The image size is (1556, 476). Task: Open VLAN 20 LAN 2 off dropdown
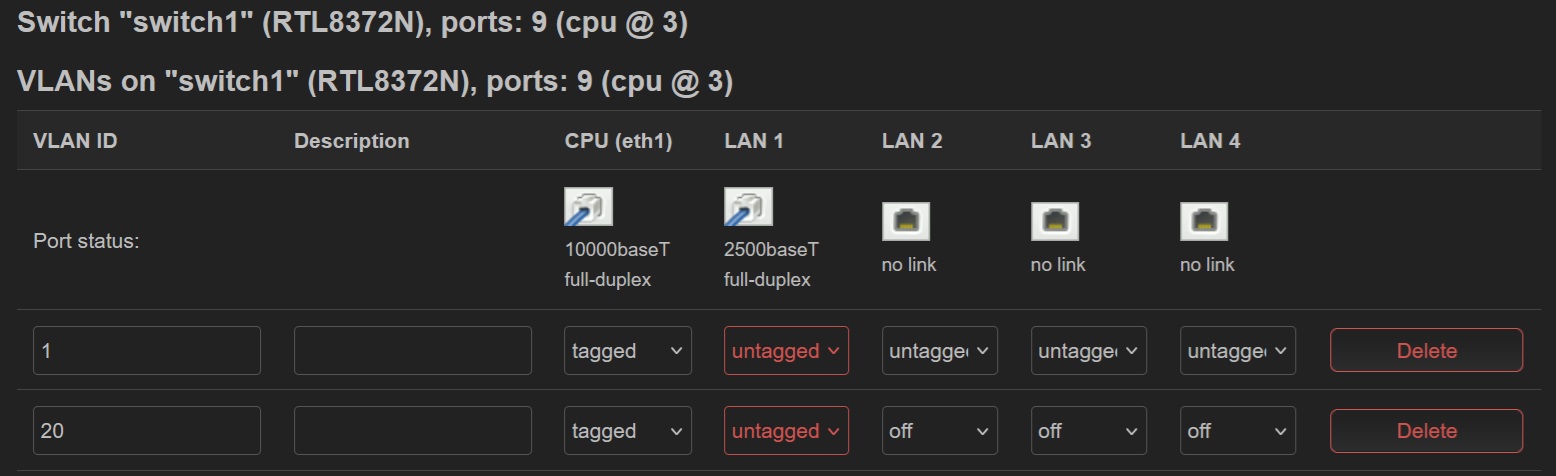939,431
